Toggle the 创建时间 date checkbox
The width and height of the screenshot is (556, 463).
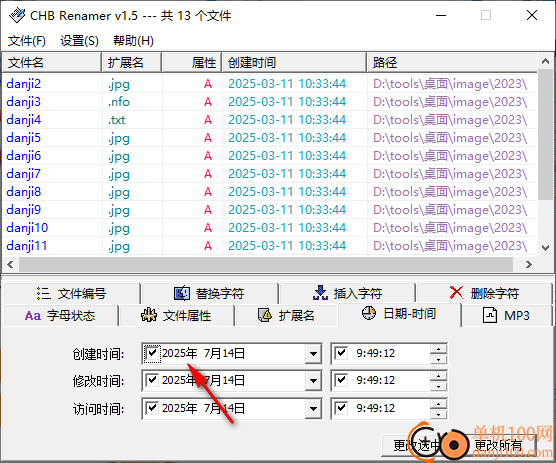coord(152,353)
